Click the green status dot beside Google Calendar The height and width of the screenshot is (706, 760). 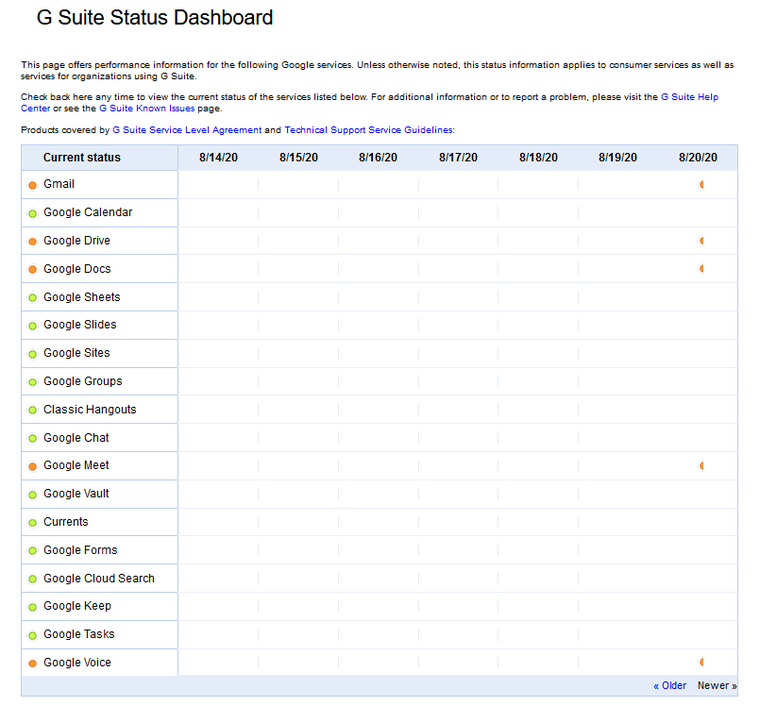point(32,213)
